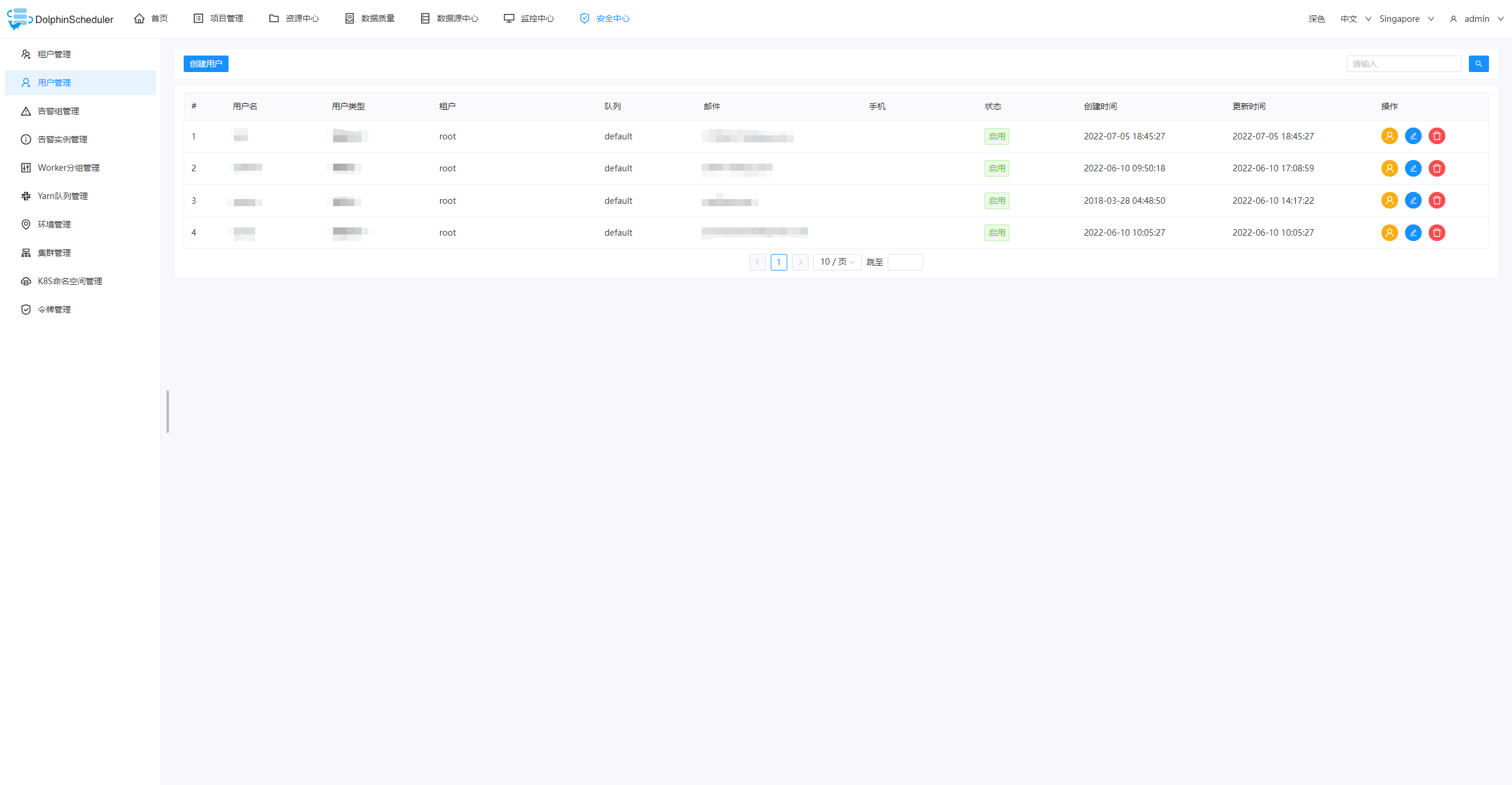Viewport: 1512px width, 785px height.
Task: Click the sidebar collapse handle bar
Action: (x=168, y=412)
